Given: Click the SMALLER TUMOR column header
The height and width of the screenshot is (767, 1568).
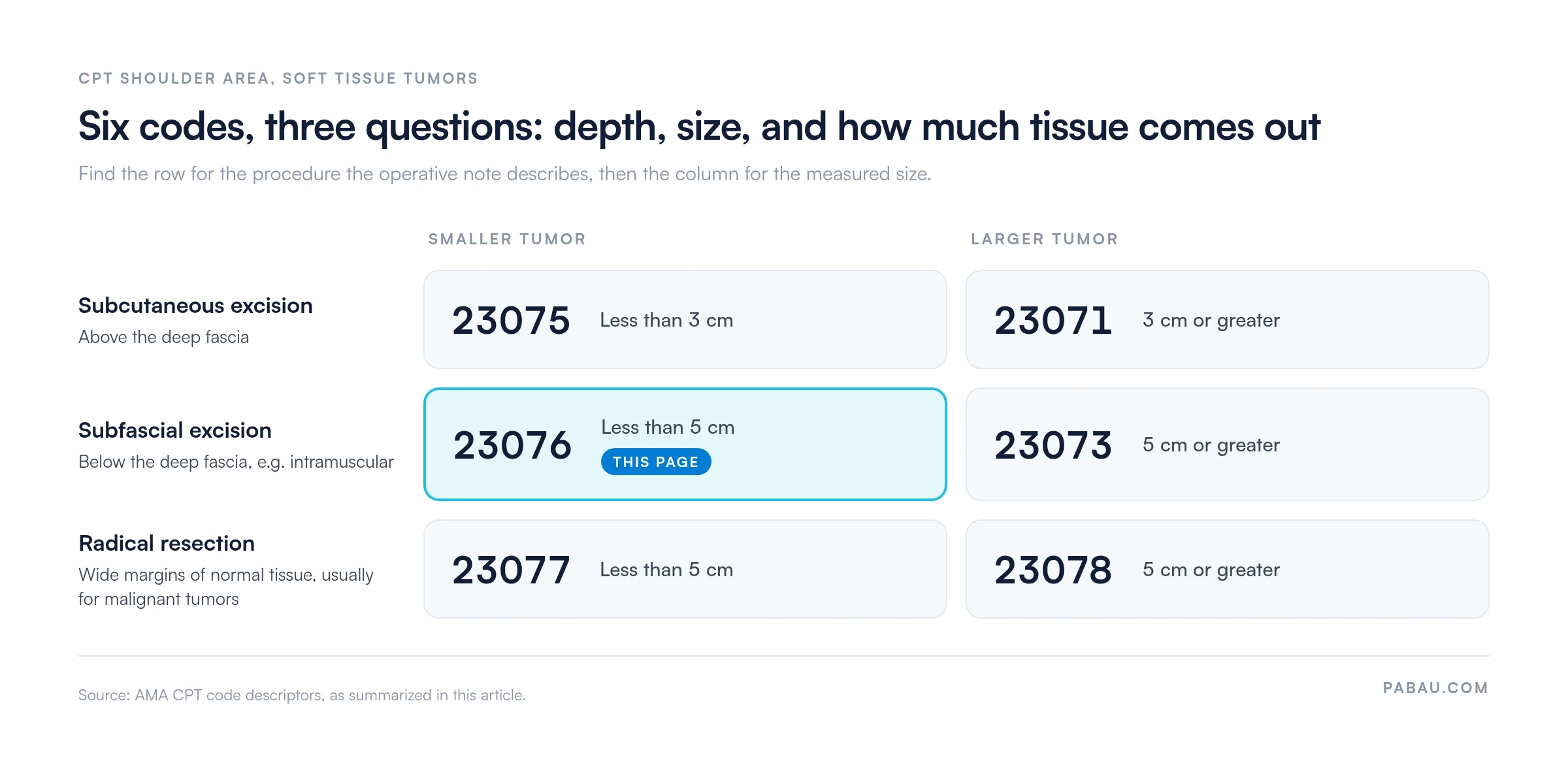Looking at the screenshot, I should coord(507,239).
